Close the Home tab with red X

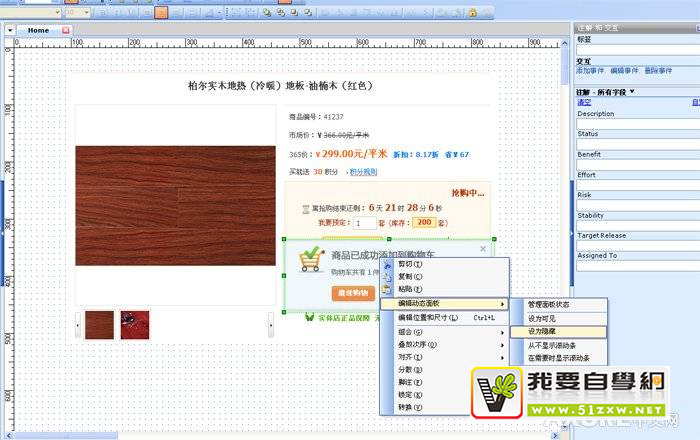click(x=66, y=30)
